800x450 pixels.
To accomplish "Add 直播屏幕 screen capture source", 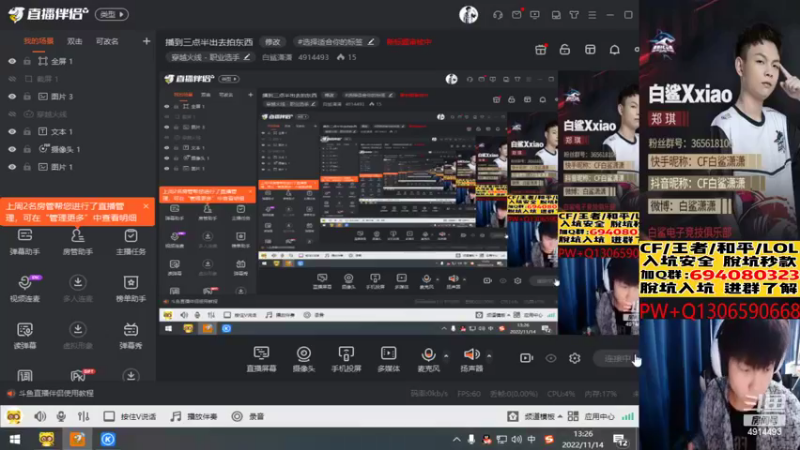I will 261,359.
